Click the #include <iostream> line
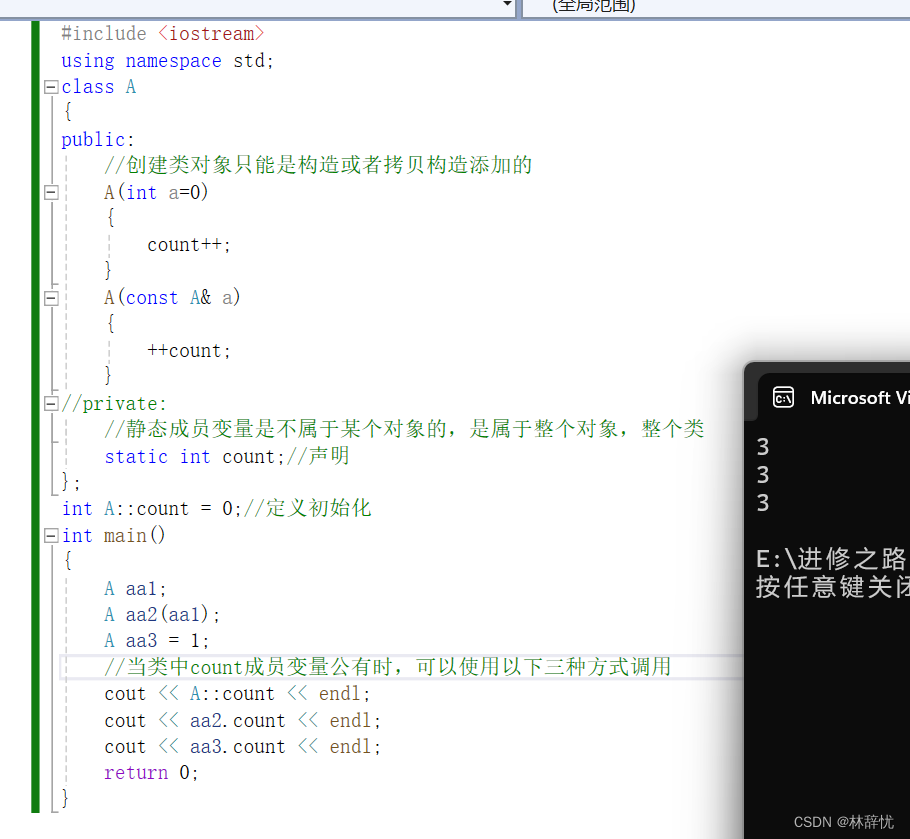The width and height of the screenshot is (910, 839). pos(162,34)
